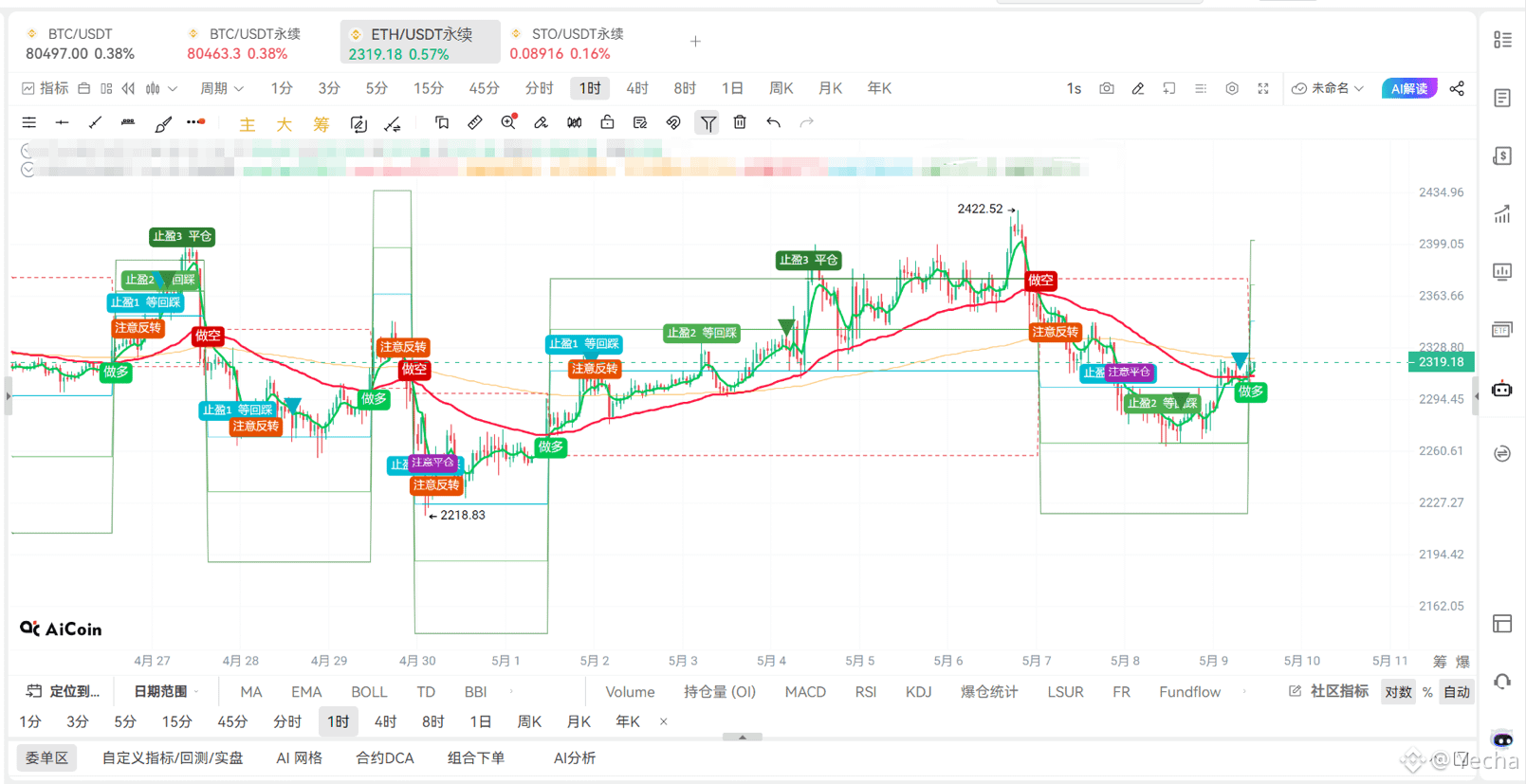The height and width of the screenshot is (784, 1526).
Task: Select the brush drawing tool
Action: 163,123
